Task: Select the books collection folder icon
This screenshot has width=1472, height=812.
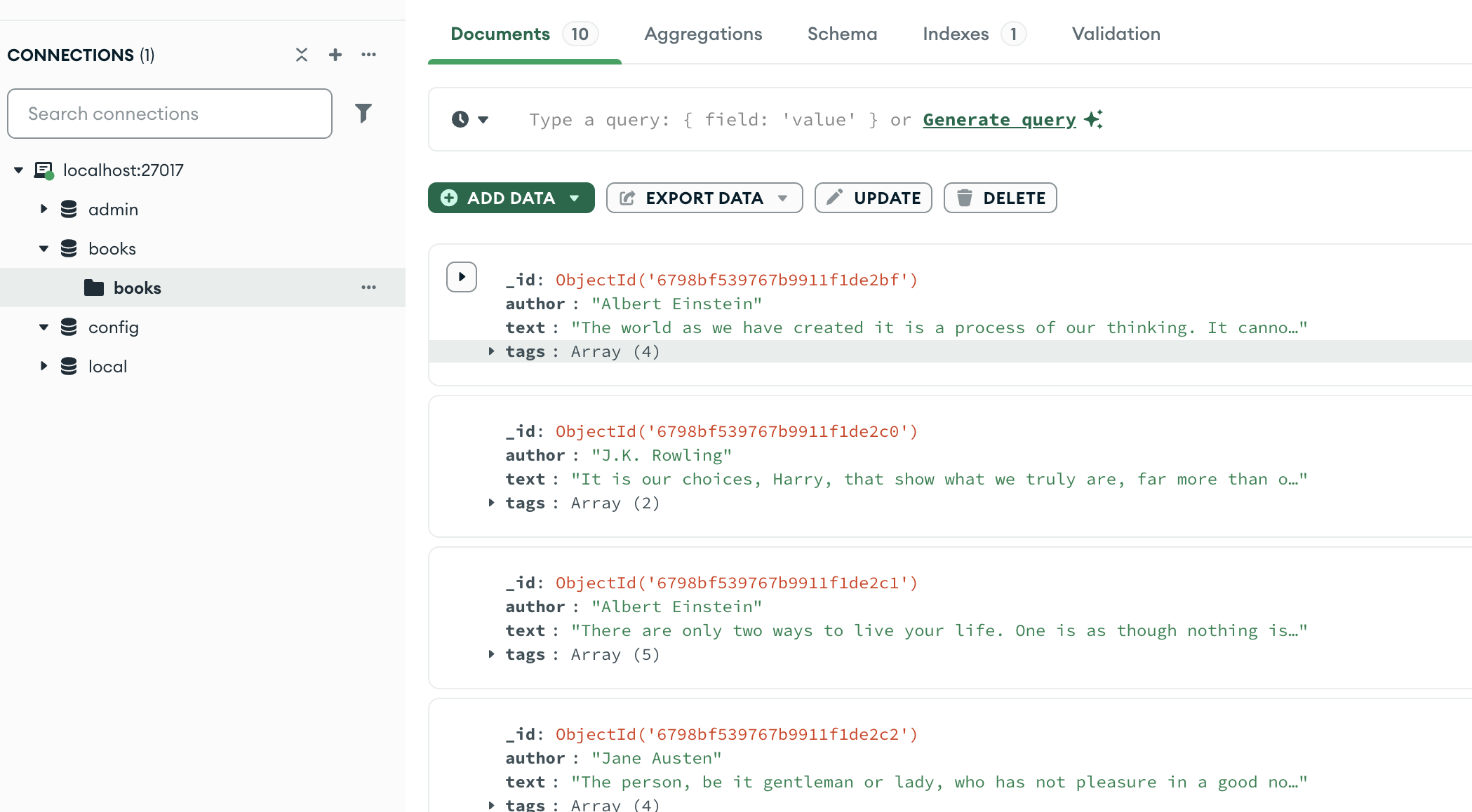Action: click(x=94, y=287)
